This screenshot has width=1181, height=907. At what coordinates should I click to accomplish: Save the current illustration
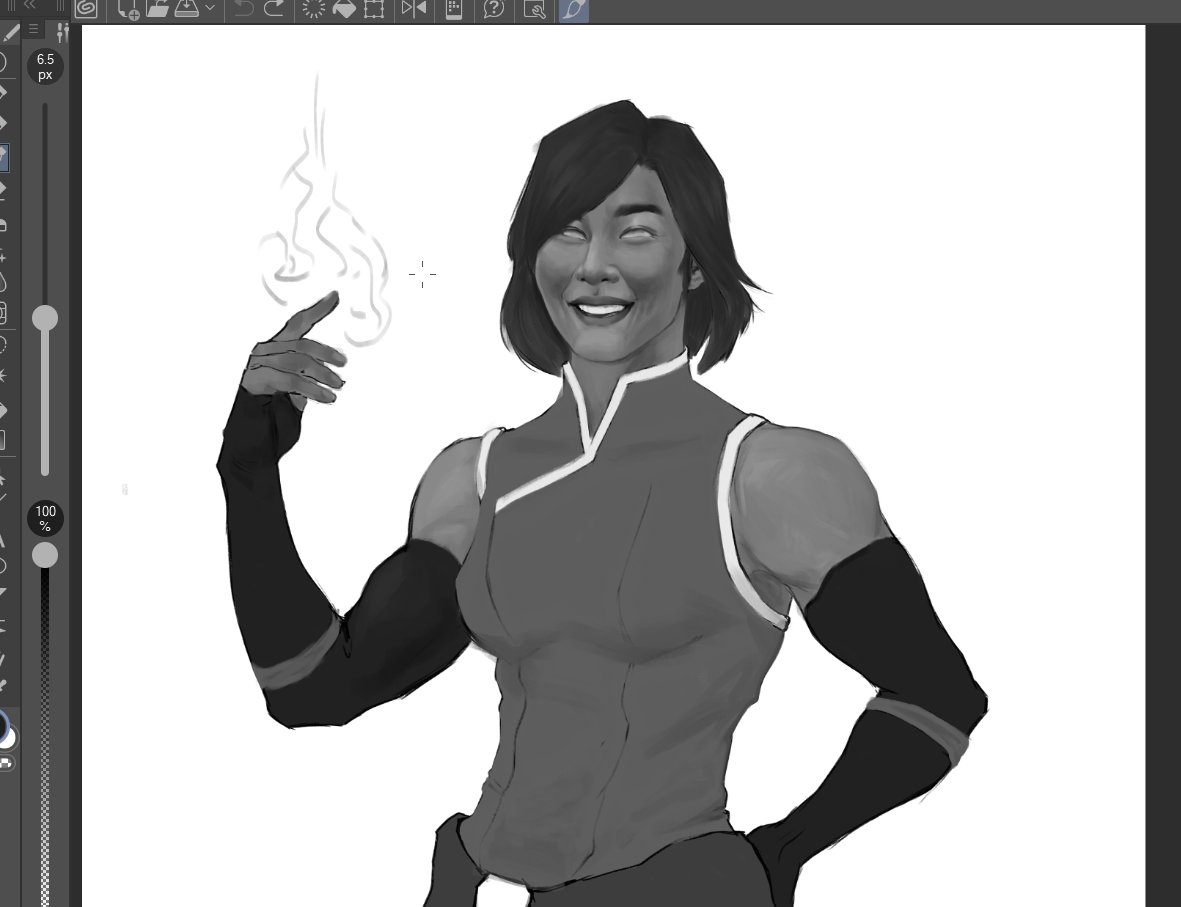click(x=186, y=9)
